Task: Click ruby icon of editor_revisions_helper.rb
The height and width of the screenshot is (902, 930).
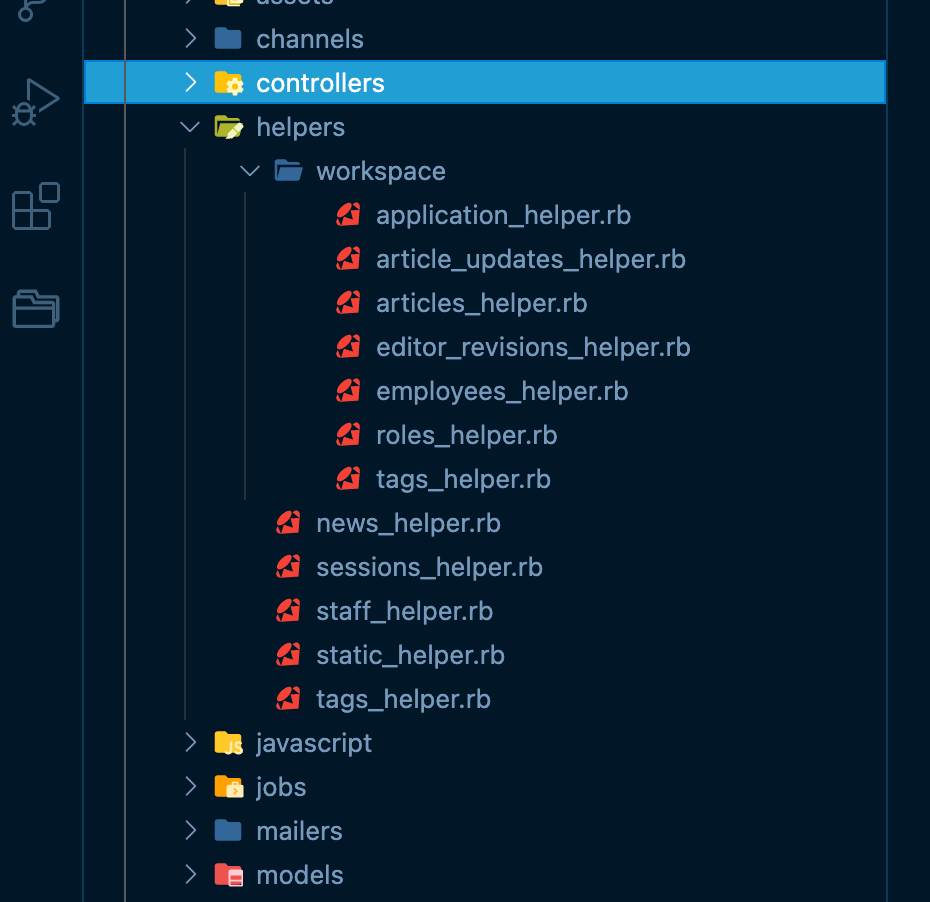Action: pyautogui.click(x=348, y=346)
